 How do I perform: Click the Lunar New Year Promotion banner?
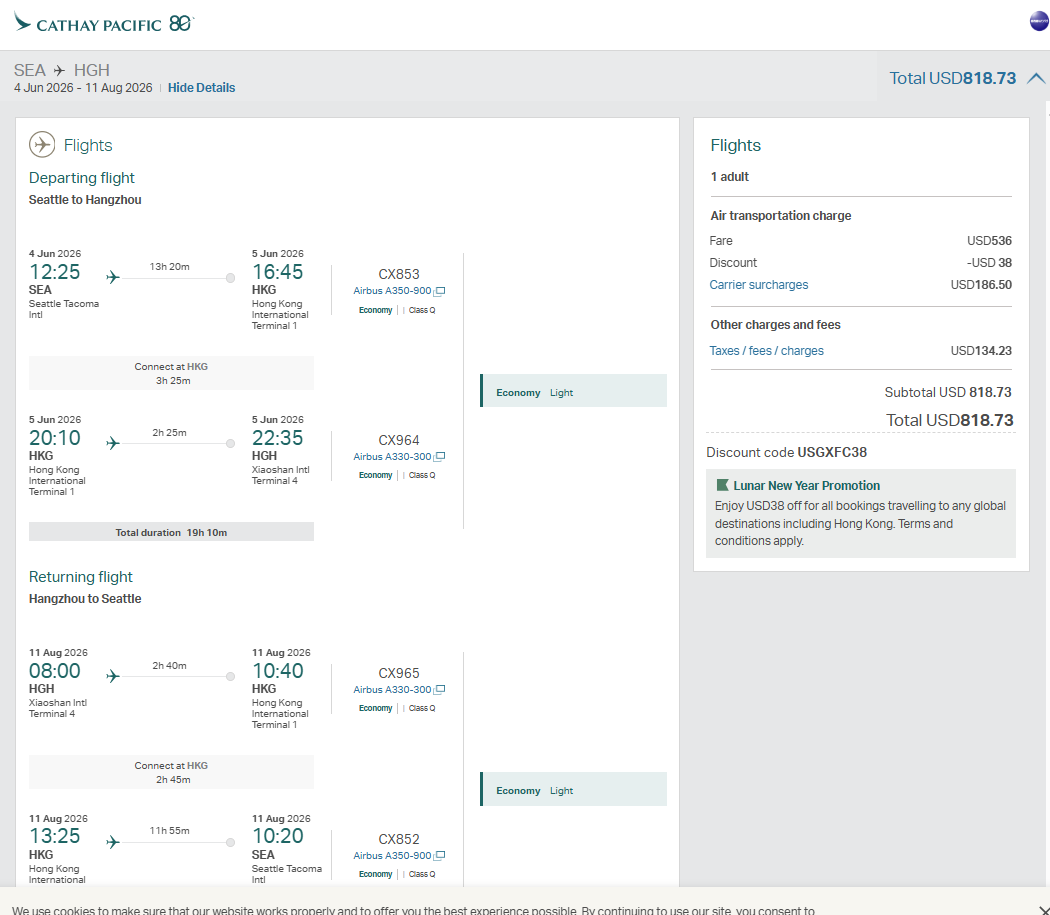860,513
